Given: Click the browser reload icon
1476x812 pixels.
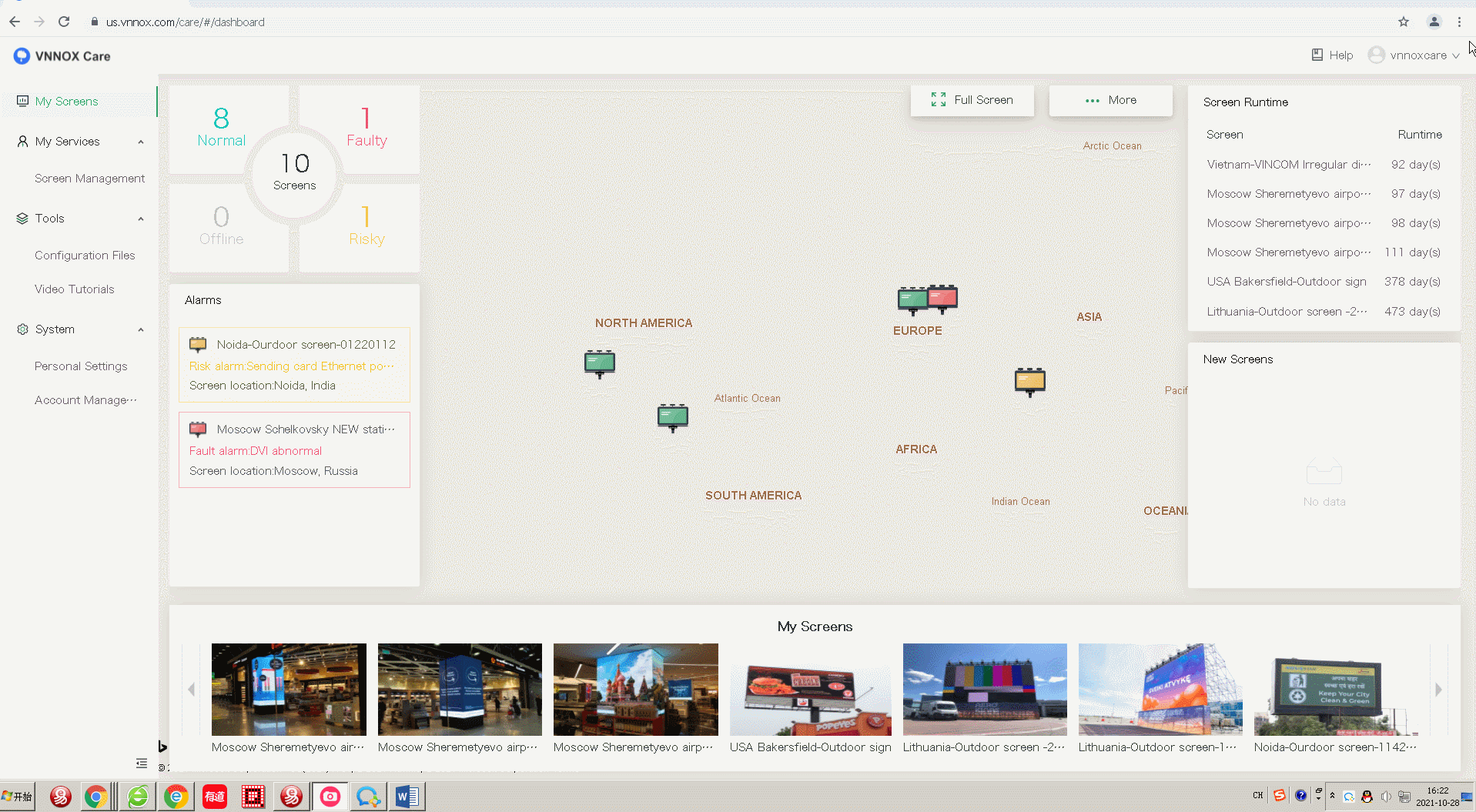Looking at the screenshot, I should tap(64, 22).
